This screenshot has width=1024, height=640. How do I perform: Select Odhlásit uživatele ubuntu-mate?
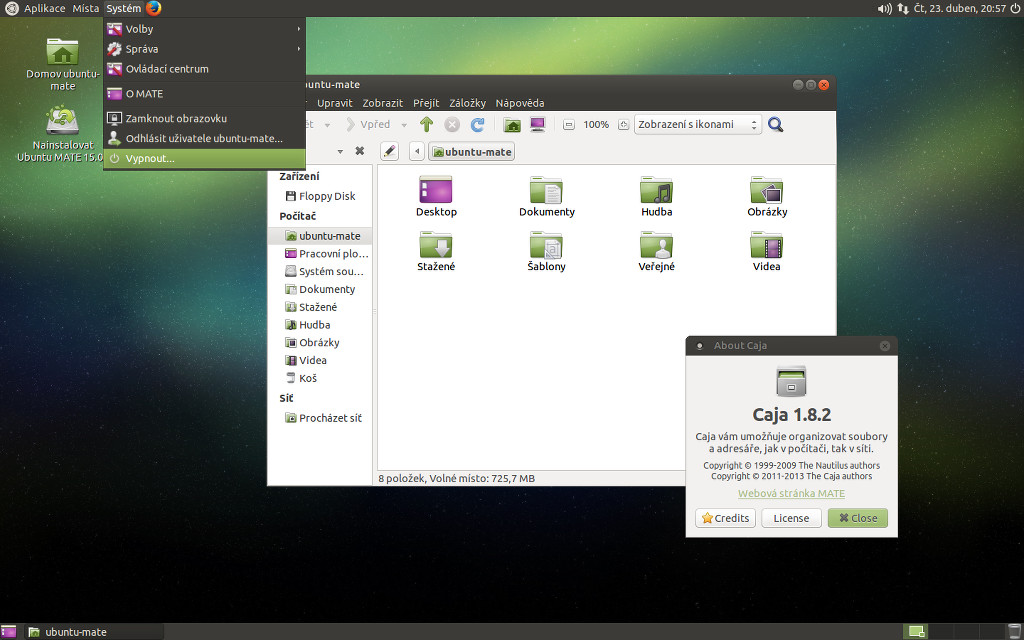pos(204,138)
